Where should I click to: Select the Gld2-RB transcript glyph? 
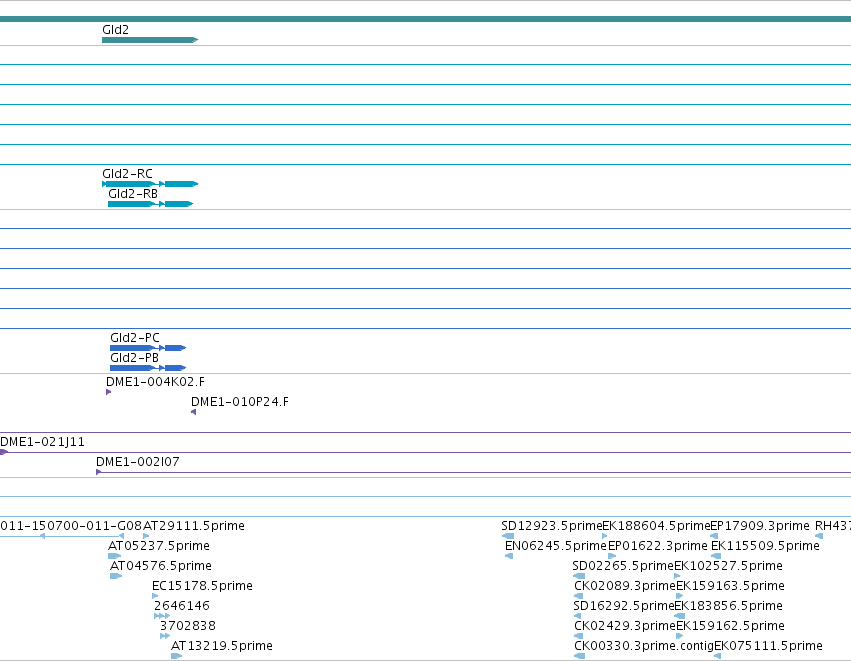pos(150,204)
